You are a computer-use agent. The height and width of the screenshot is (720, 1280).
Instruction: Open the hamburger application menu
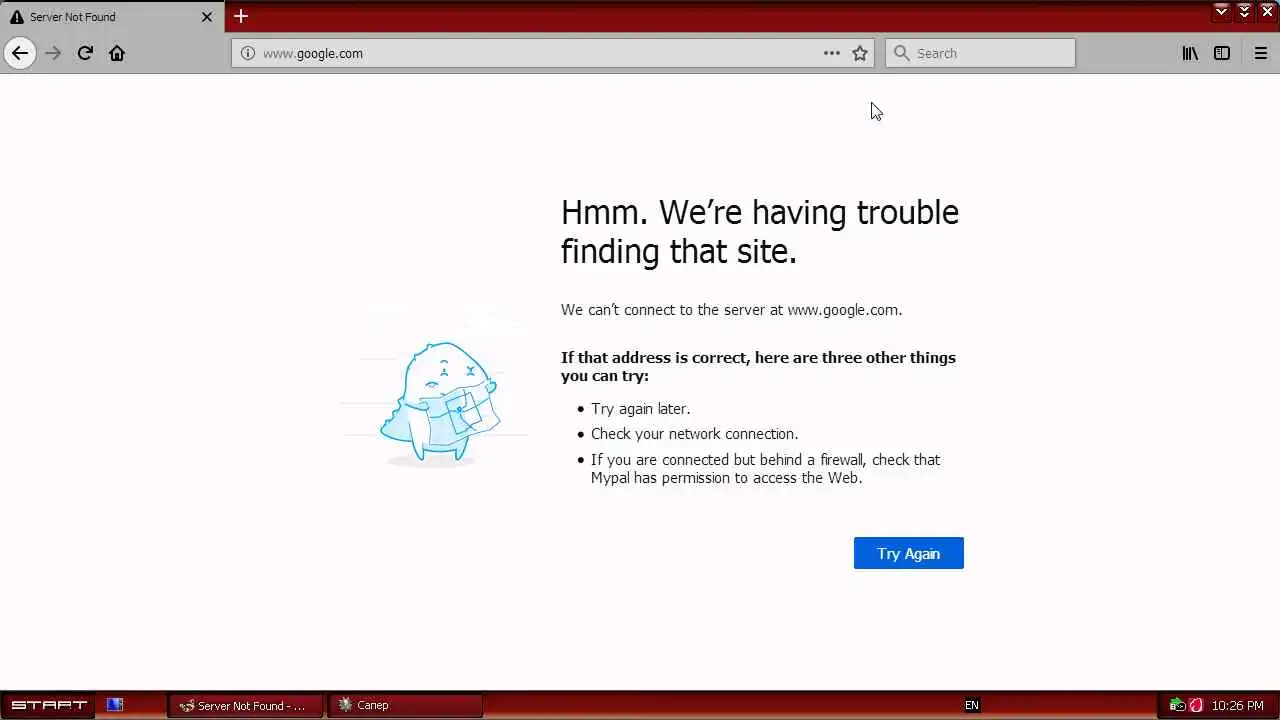[1261, 53]
